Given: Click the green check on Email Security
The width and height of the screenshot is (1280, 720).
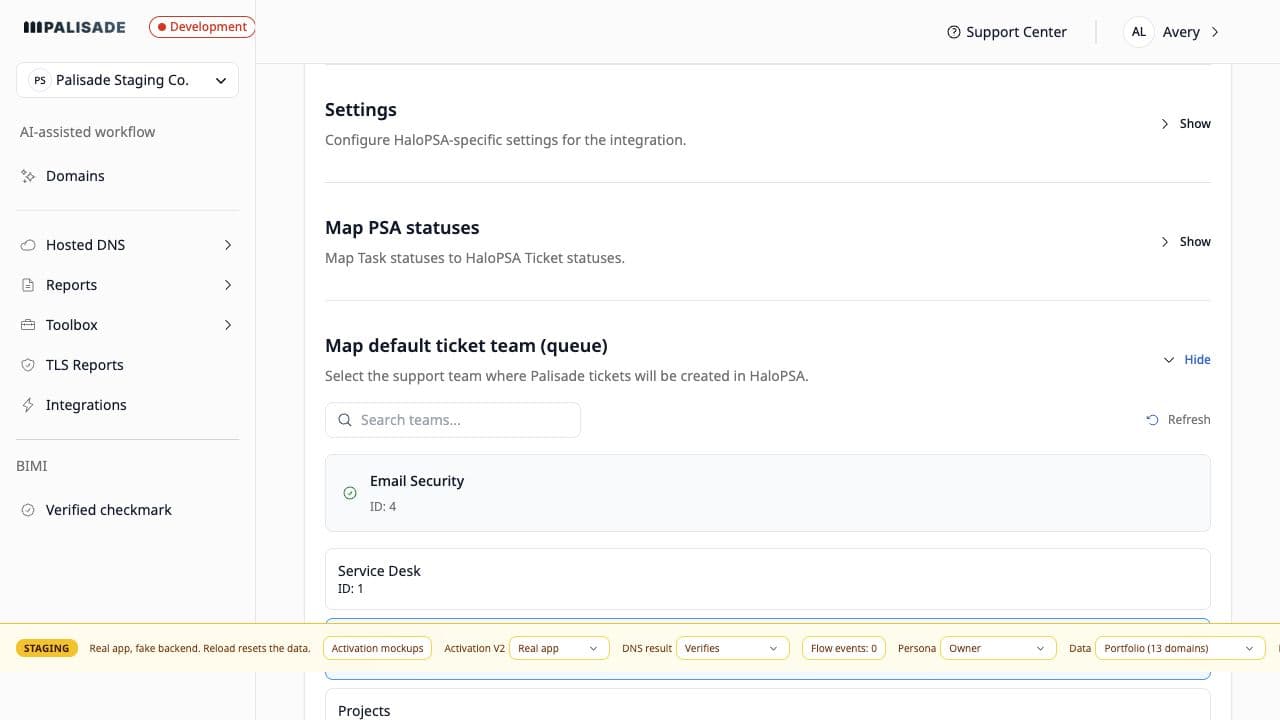Looking at the screenshot, I should click(x=350, y=493).
